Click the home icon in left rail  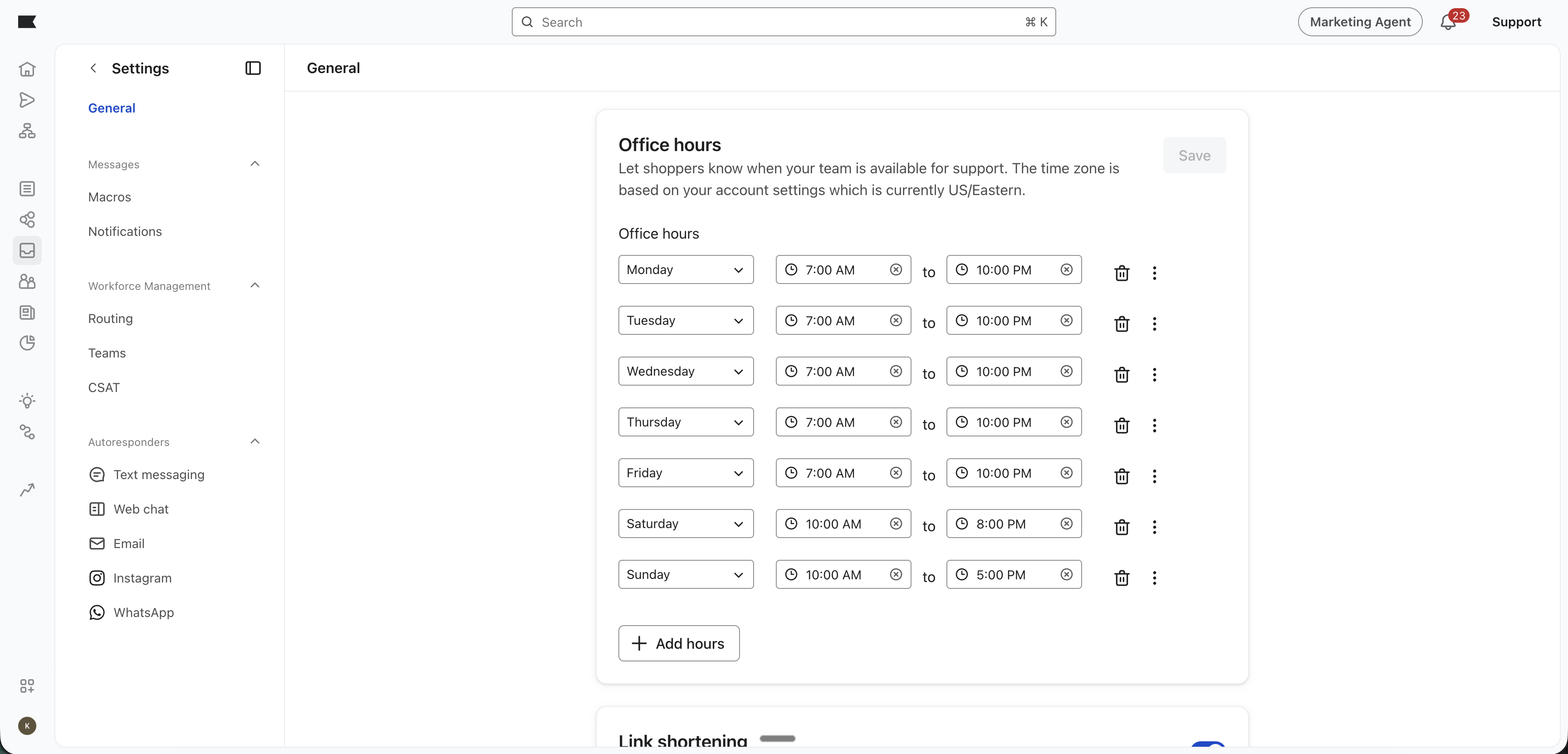[x=27, y=69]
